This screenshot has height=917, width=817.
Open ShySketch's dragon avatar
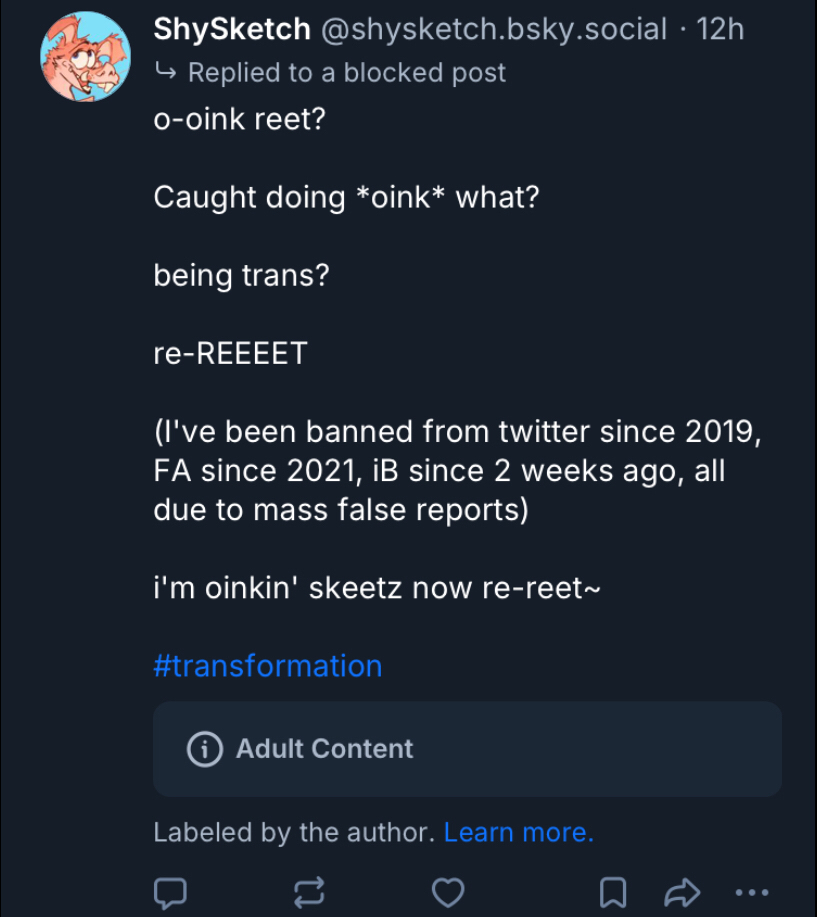click(85, 57)
